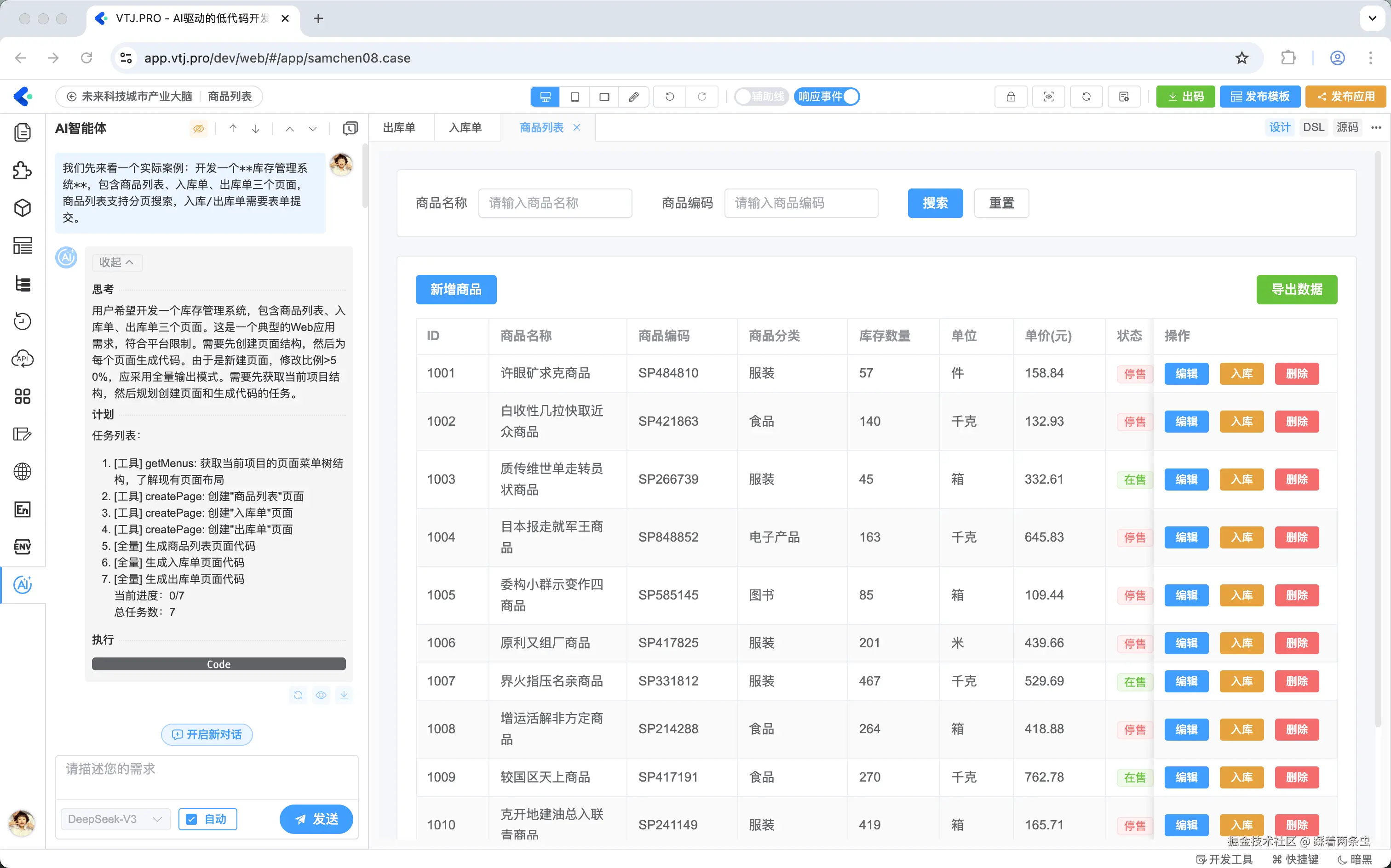This screenshot has height=868, width=1391.
Task: Uncheck the 自动 checkbox
Action: pyautogui.click(x=192, y=819)
